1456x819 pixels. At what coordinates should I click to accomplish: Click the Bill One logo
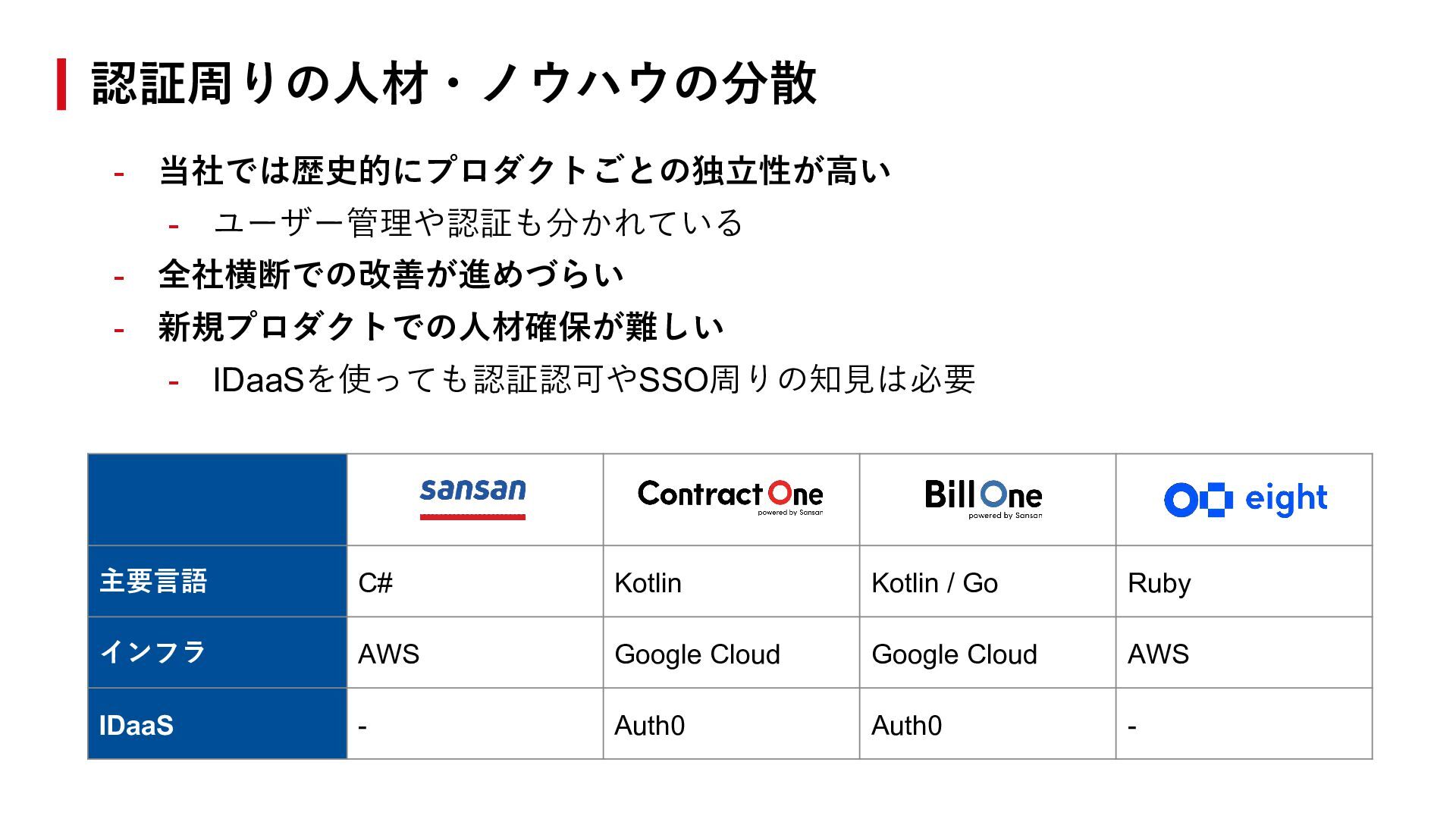(984, 498)
